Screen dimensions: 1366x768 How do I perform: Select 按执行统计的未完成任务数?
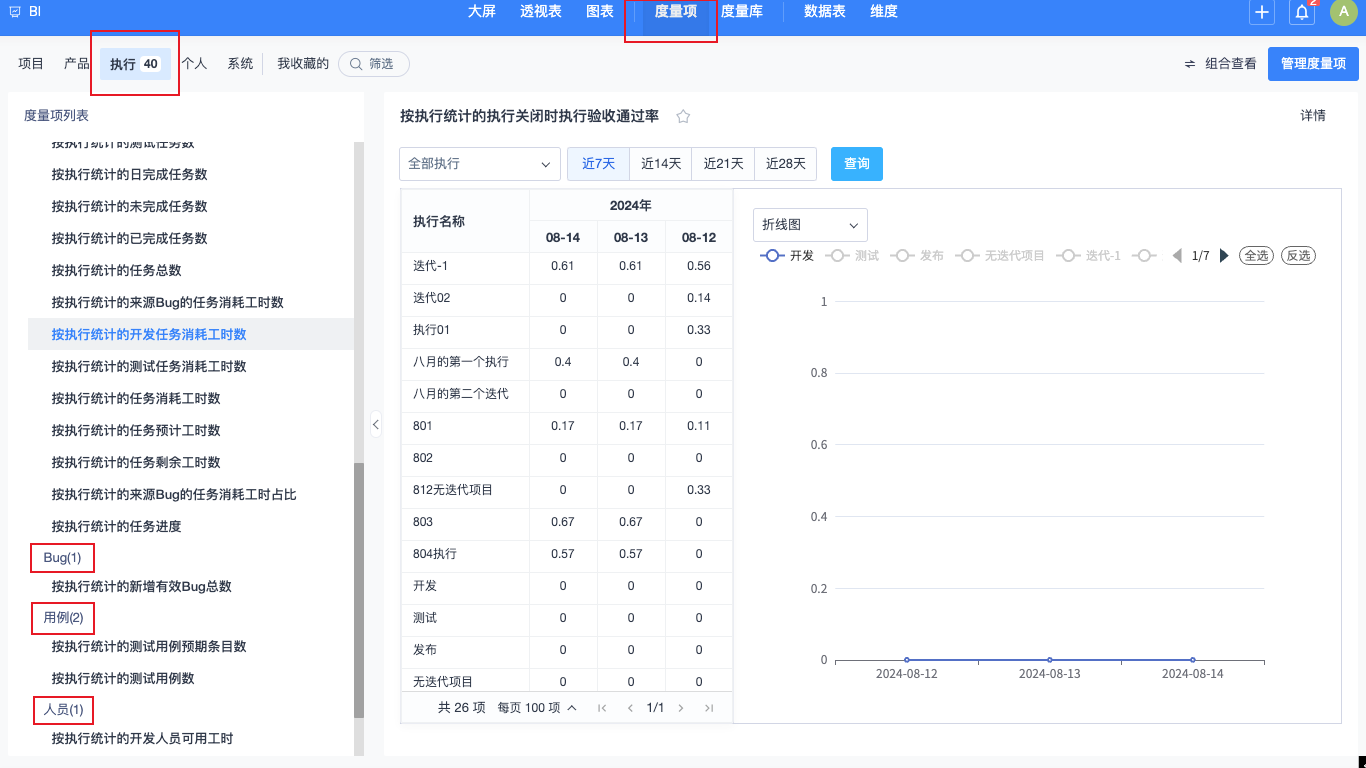tap(130, 207)
